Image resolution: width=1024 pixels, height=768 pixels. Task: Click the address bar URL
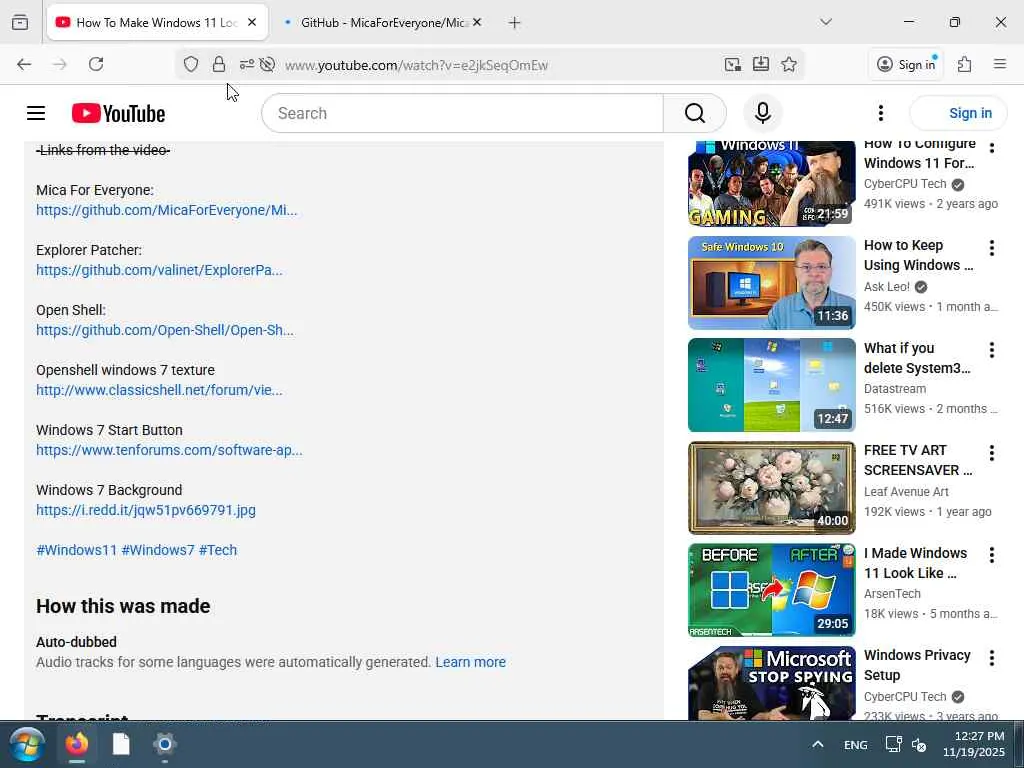(417, 65)
